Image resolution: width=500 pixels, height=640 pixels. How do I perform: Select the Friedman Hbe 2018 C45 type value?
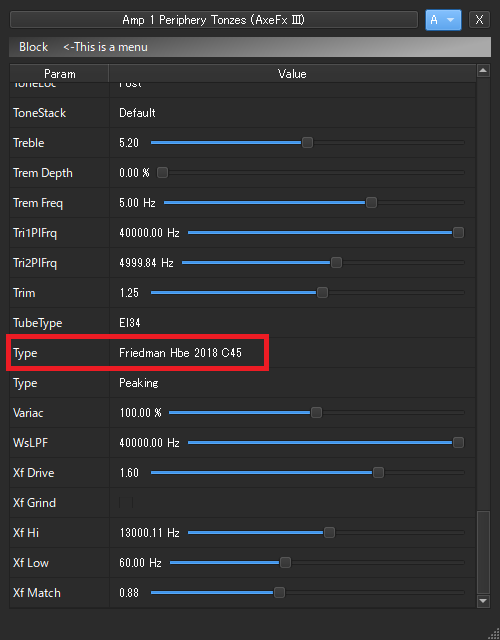(x=180, y=353)
